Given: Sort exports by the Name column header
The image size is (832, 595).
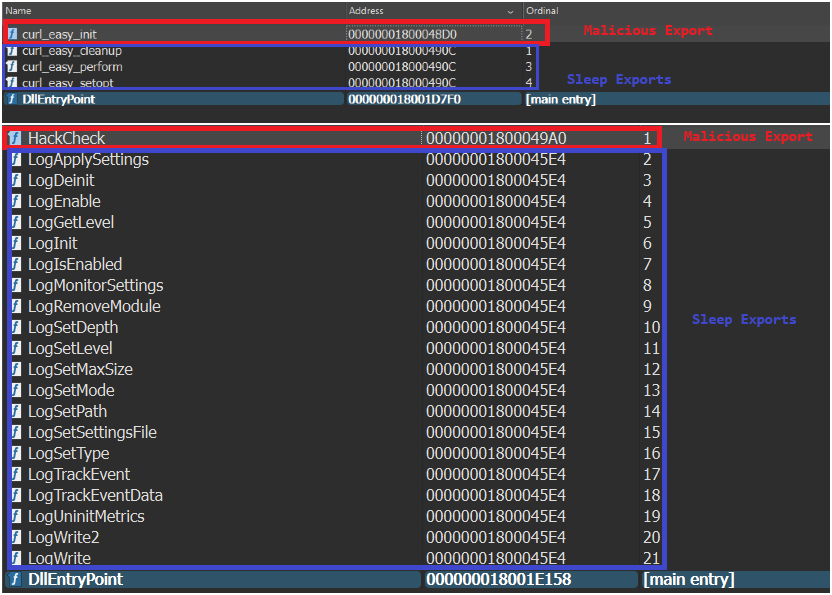Looking at the screenshot, I should tap(19, 11).
